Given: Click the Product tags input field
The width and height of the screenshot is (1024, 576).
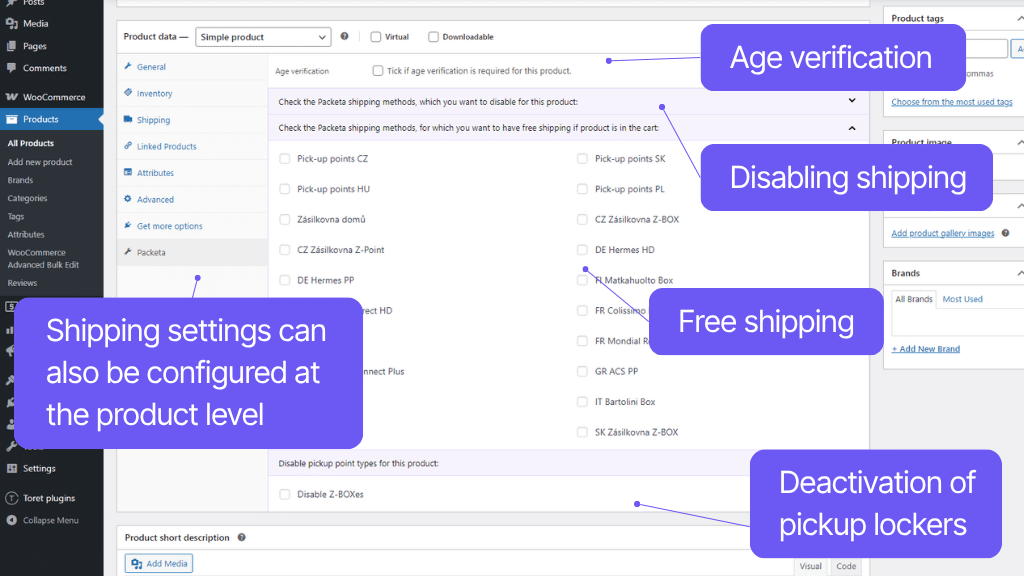Looking at the screenshot, I should (x=987, y=48).
